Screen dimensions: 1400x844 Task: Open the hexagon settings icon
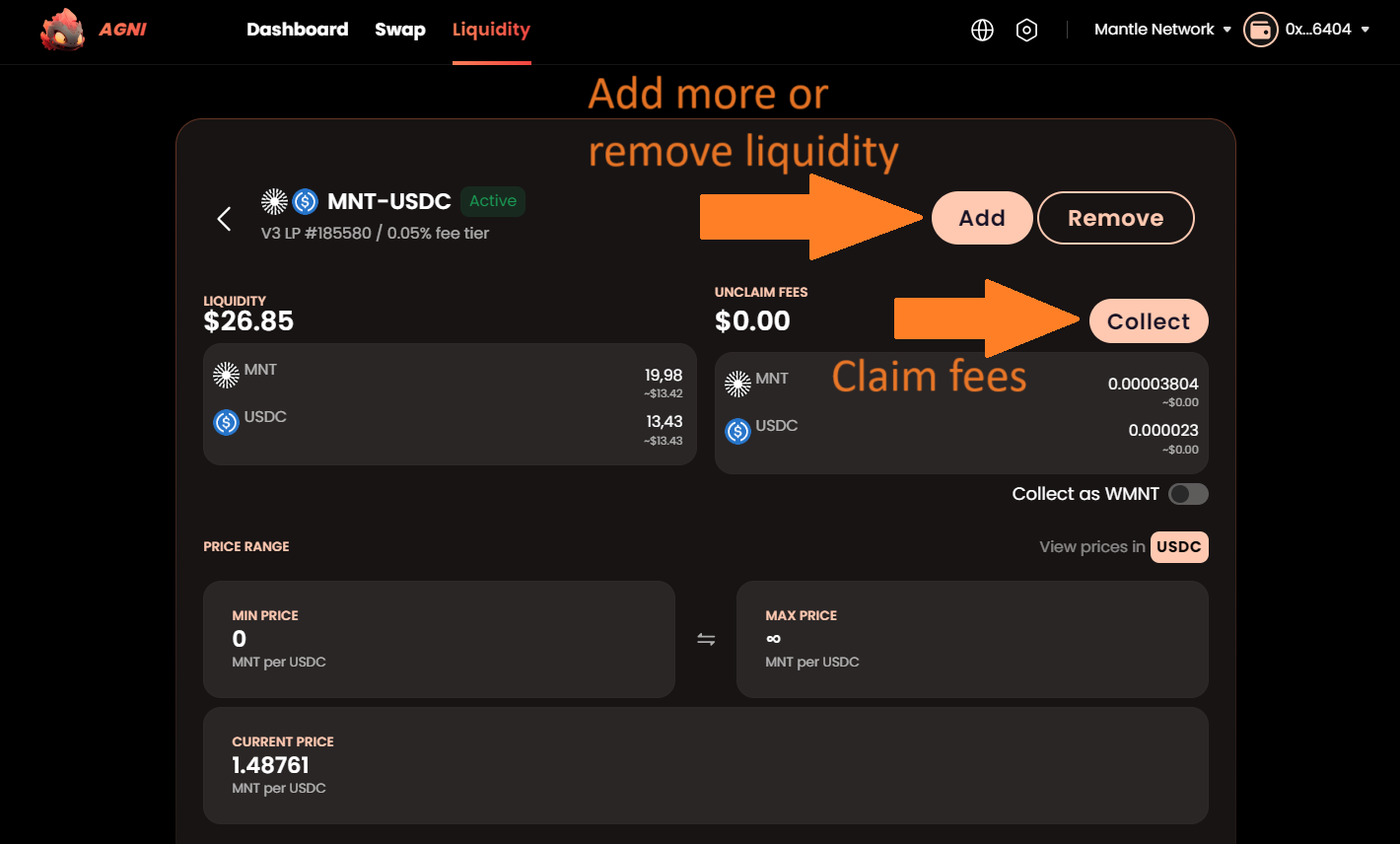coord(1026,30)
